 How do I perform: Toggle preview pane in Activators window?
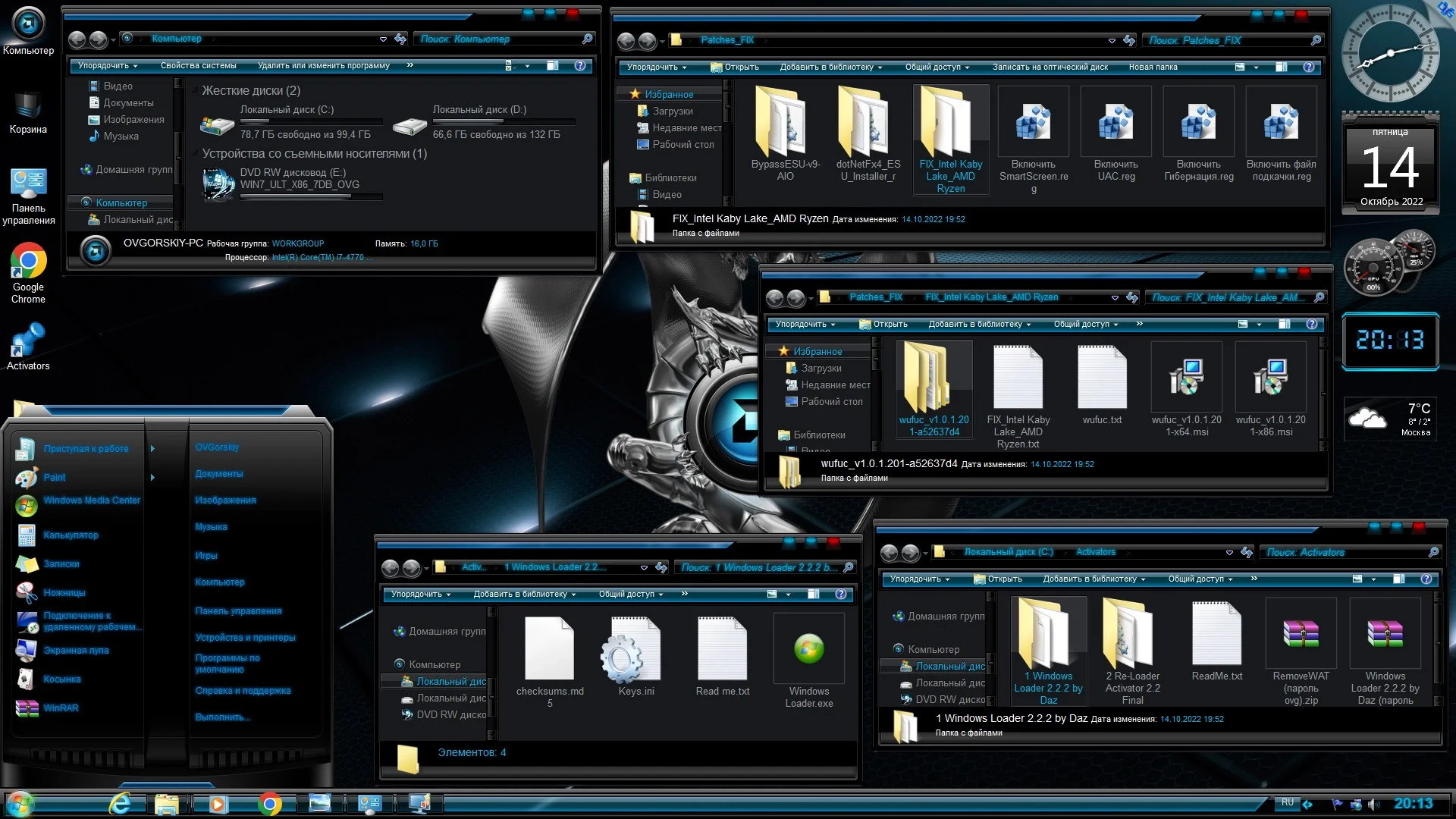[x=1398, y=579]
